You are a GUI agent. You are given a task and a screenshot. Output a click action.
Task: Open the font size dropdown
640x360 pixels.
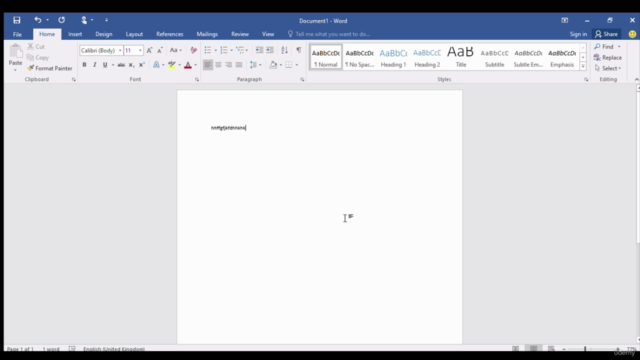point(140,51)
